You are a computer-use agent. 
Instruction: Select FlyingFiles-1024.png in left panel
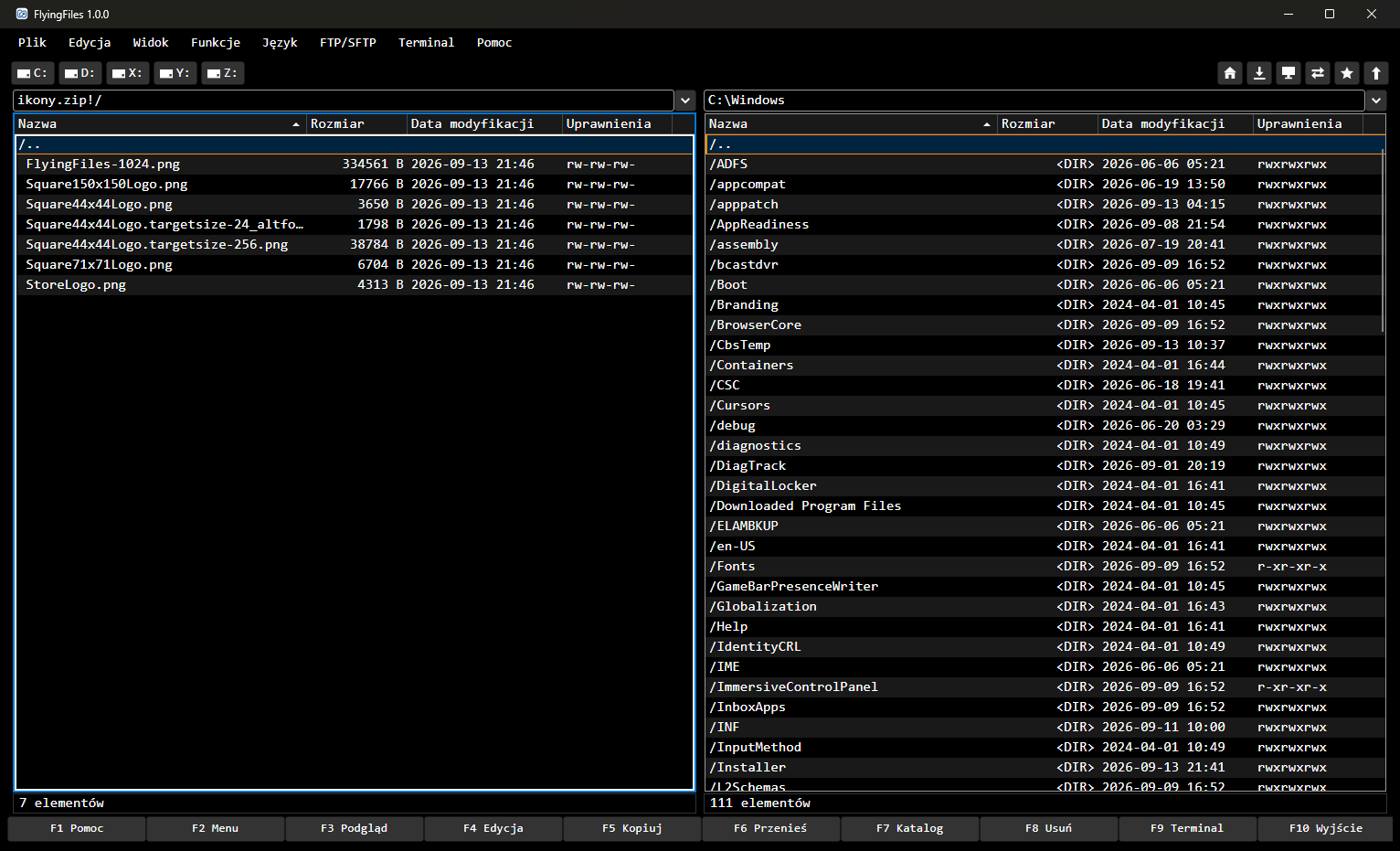click(355, 165)
